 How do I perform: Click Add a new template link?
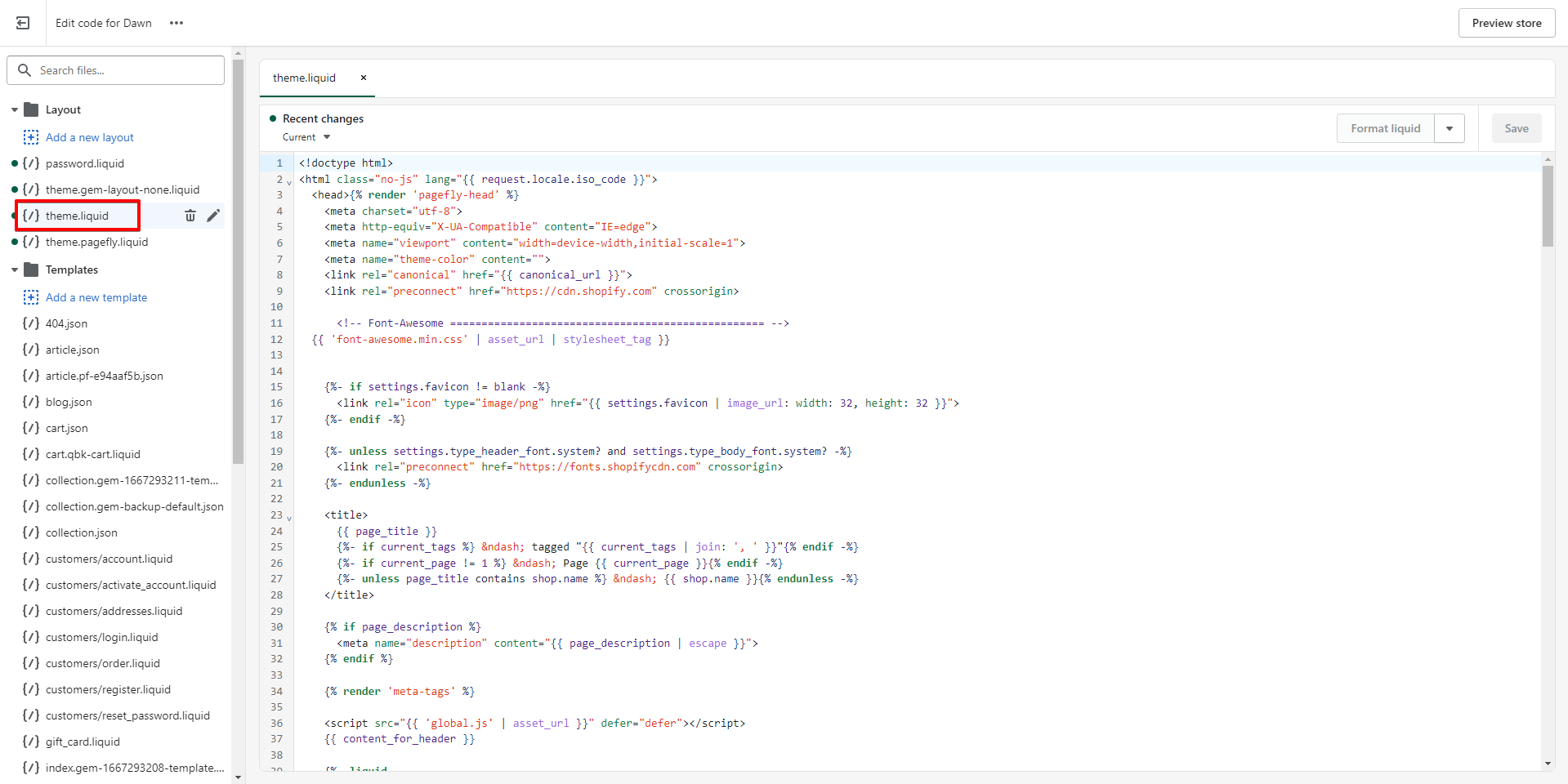(x=96, y=297)
